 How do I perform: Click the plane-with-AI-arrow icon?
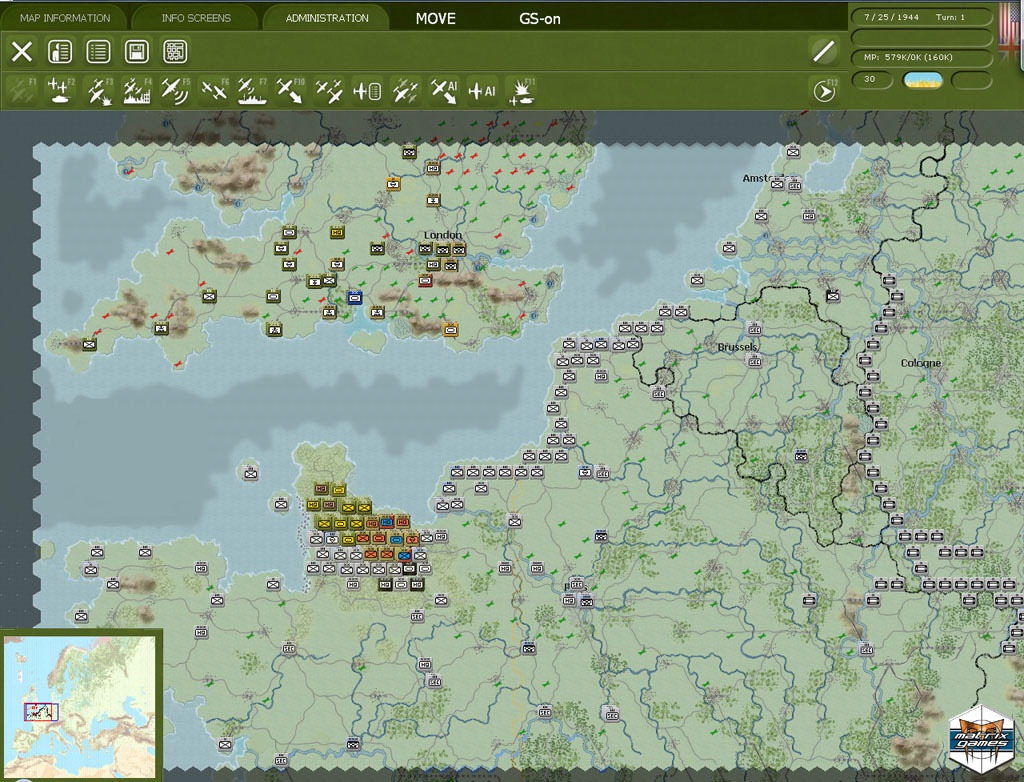click(x=443, y=91)
